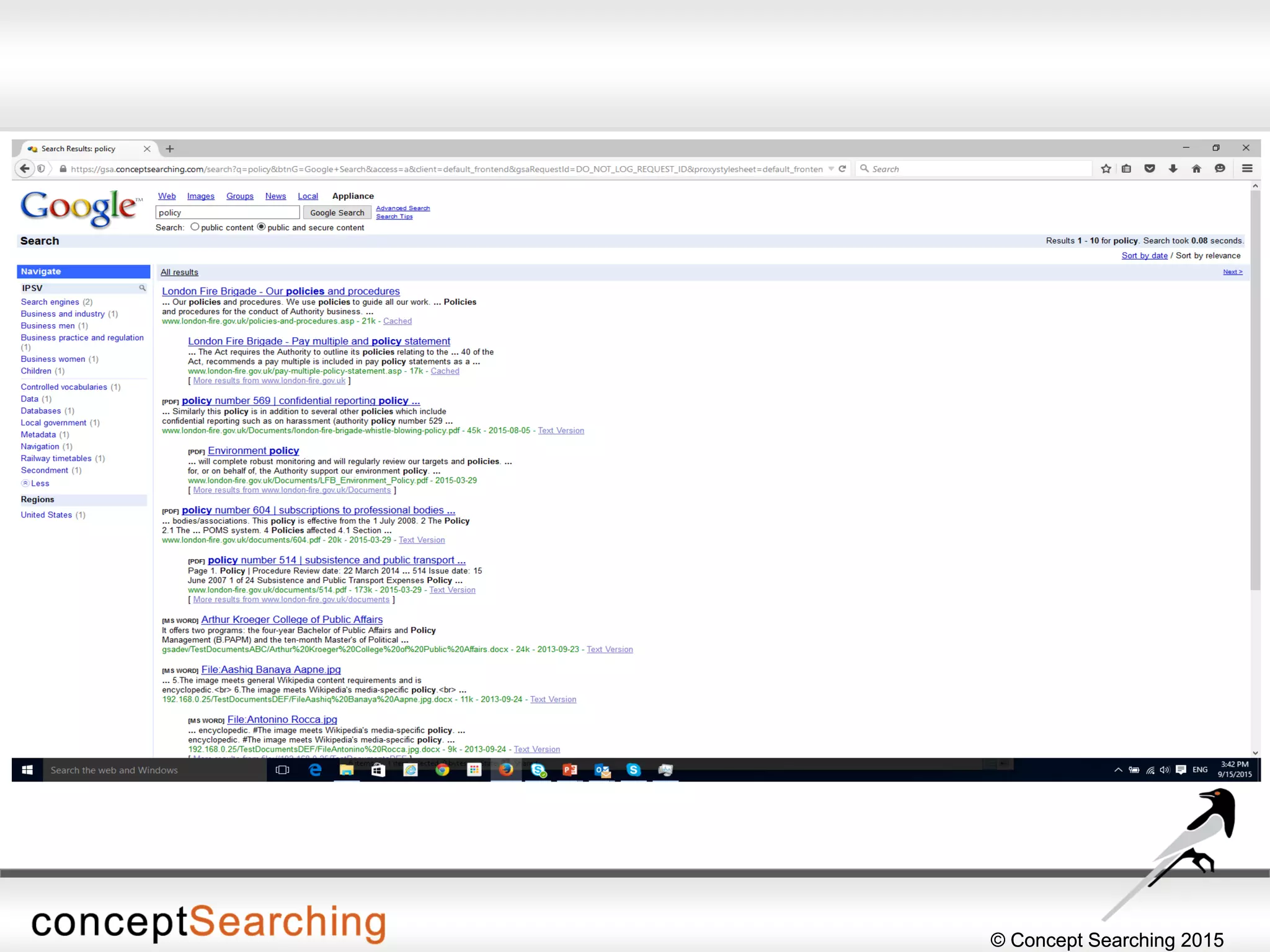This screenshot has height=952, width=1270.
Task: Click the magnifier icon in IPSV header
Action: point(142,288)
